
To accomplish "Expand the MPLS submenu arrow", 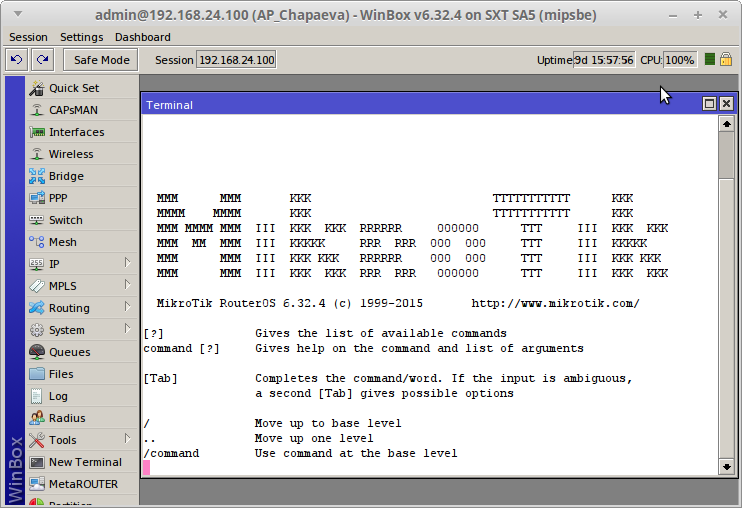I will click(x=127, y=285).
